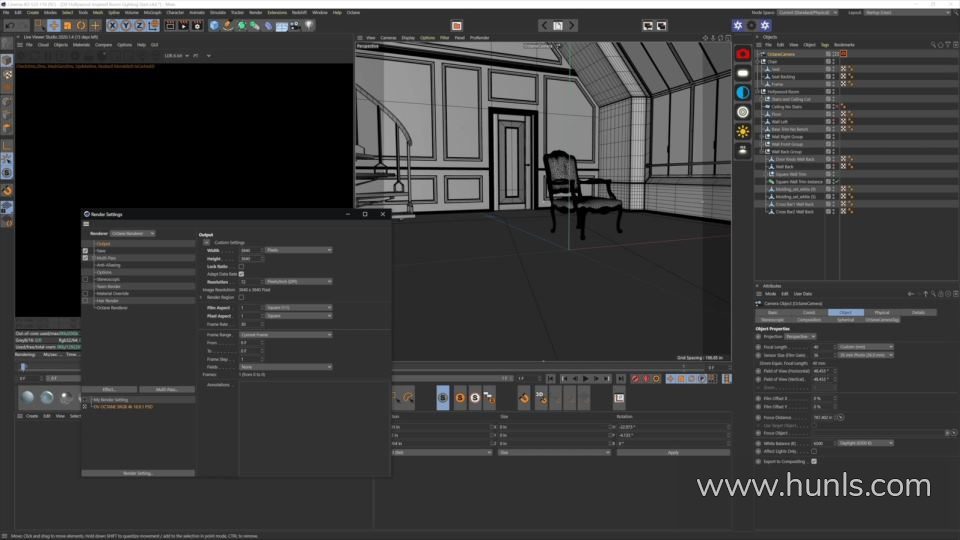
Task: Click the Octane daylight sun icon
Action: (x=743, y=131)
